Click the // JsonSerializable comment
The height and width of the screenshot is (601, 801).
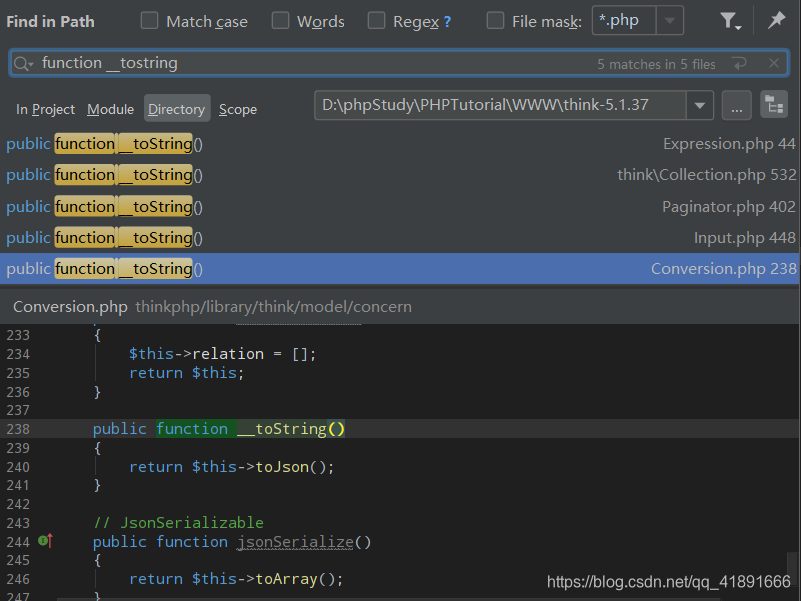point(178,523)
